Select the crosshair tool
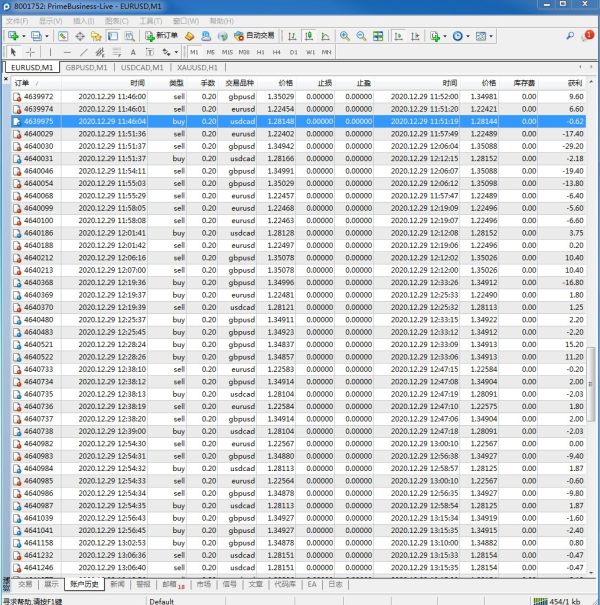The height and width of the screenshot is (605, 600). [x=30, y=51]
